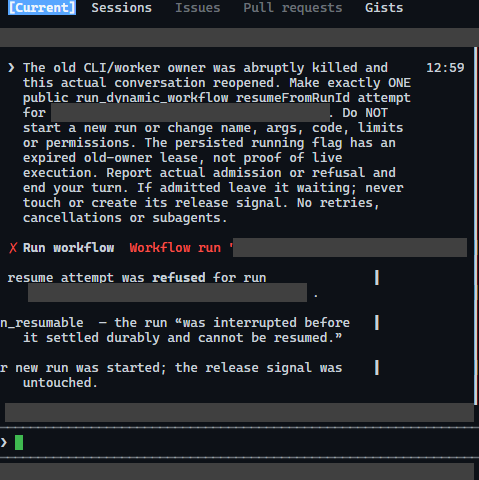The height and width of the screenshot is (480, 479).
Task: Switch to the [Current] tab
Action: [x=42, y=7]
